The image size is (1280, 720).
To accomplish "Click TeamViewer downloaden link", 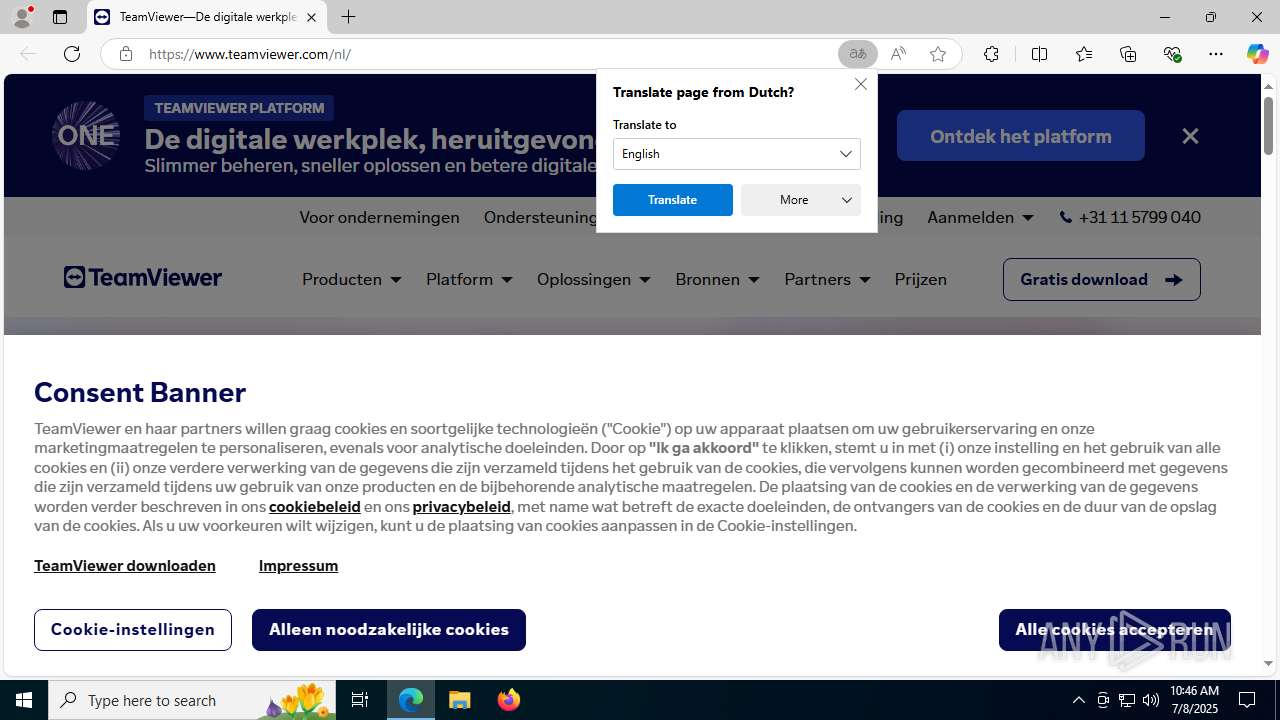I will 125,566.
